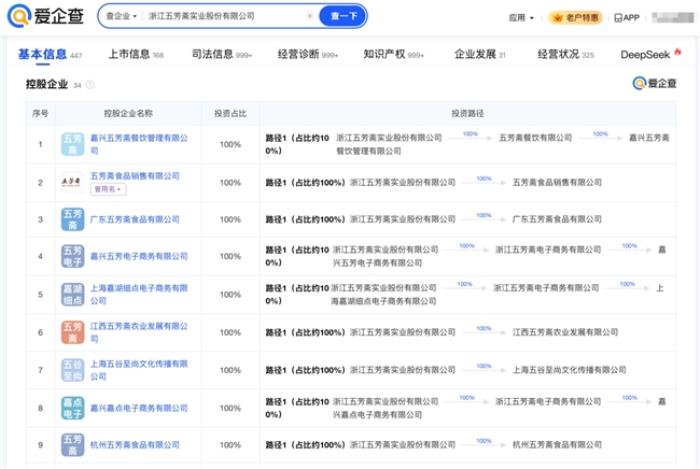Open the 广东五芳斋食品有限公司 company link
The image size is (700, 469).
(135, 220)
